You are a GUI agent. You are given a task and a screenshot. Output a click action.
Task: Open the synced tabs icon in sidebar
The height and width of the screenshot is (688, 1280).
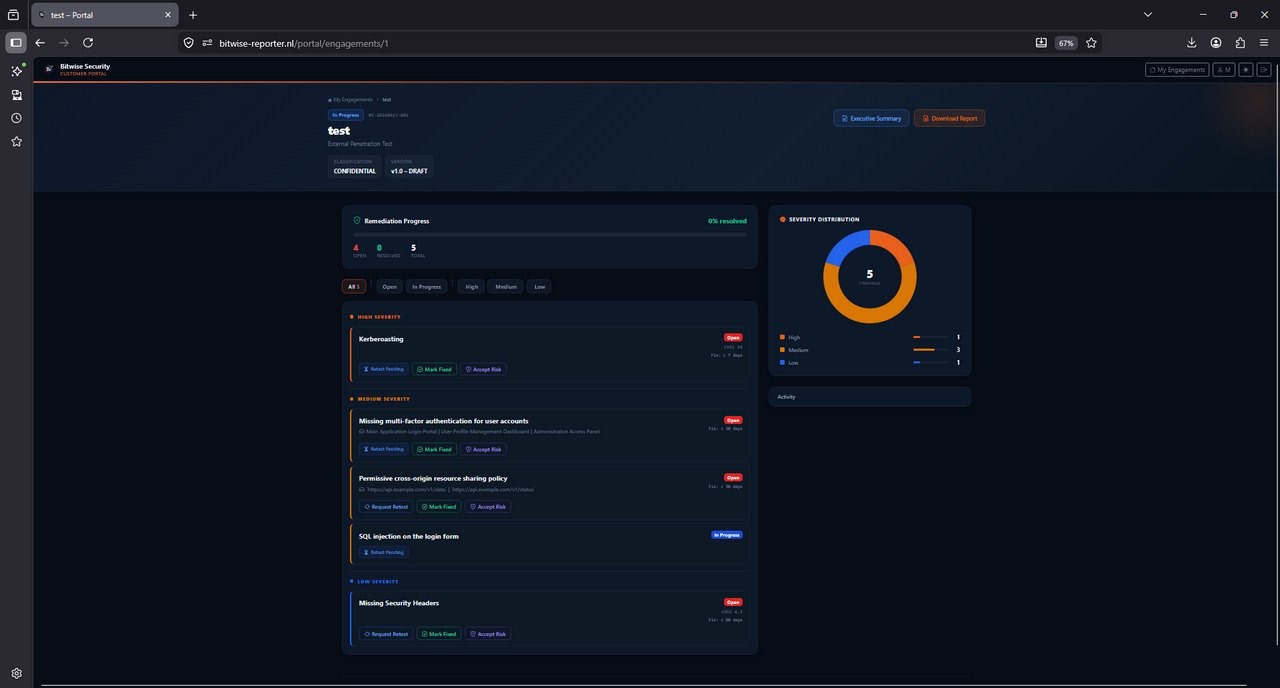click(16, 95)
